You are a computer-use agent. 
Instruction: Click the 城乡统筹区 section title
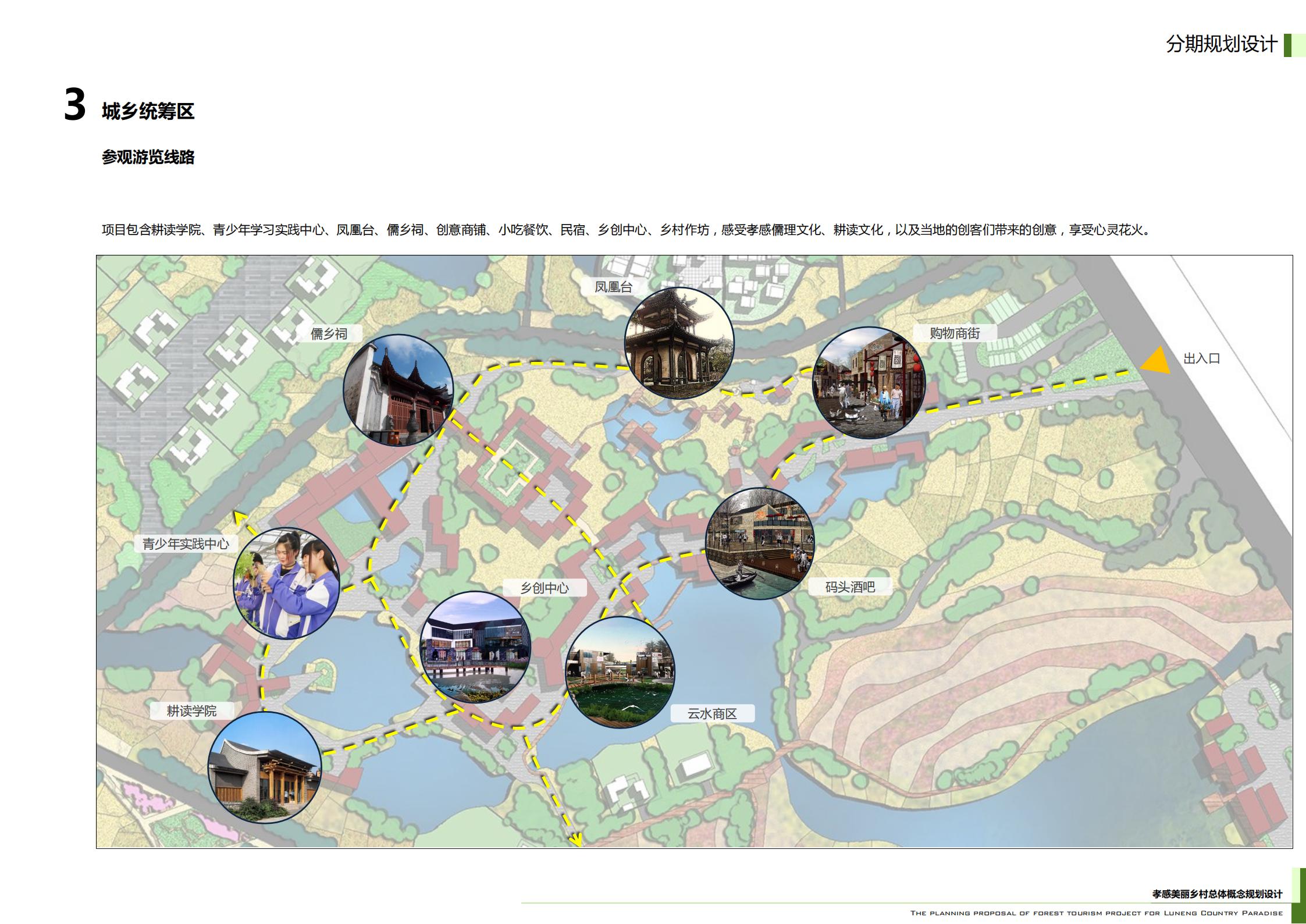[x=148, y=111]
